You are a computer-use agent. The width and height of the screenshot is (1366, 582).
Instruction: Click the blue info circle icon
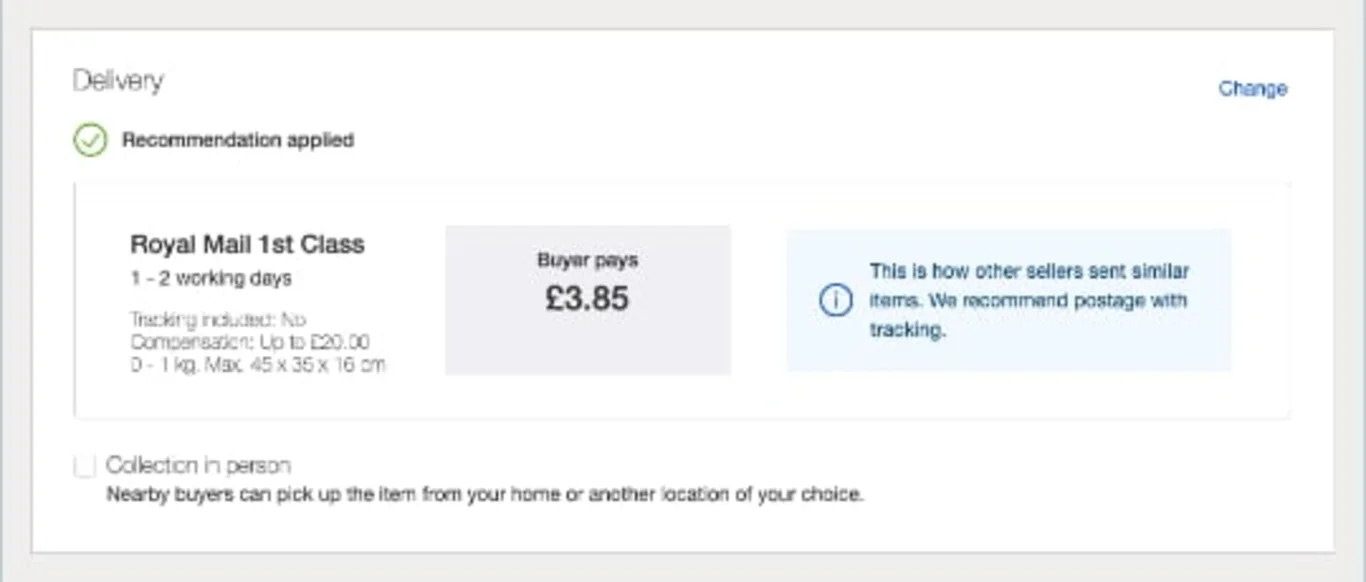pos(835,300)
